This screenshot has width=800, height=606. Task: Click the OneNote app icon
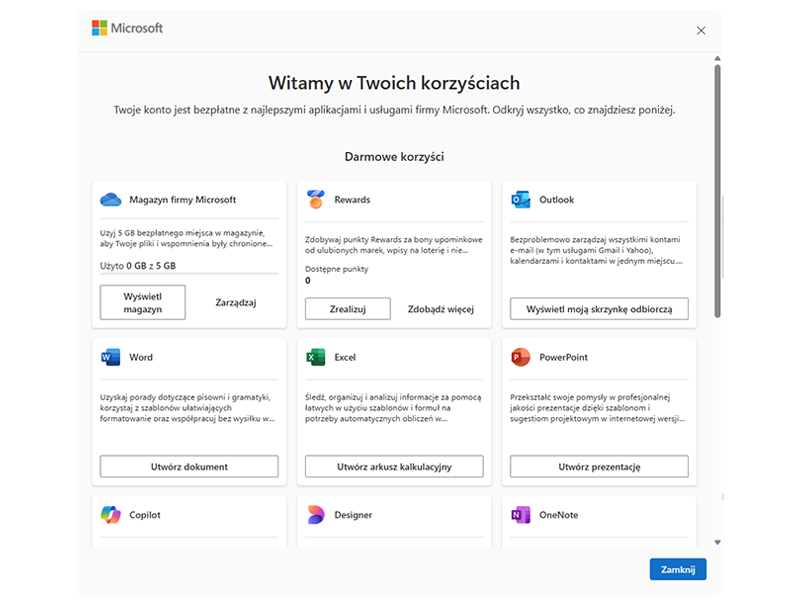(x=521, y=515)
